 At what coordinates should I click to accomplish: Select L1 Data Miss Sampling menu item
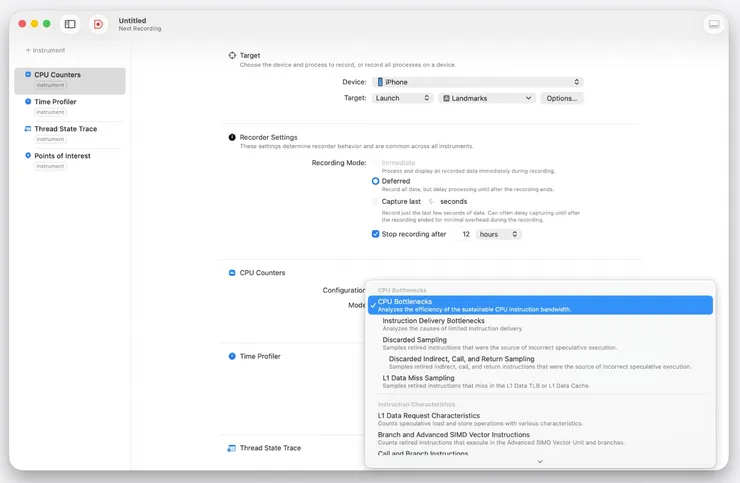pos(540,381)
